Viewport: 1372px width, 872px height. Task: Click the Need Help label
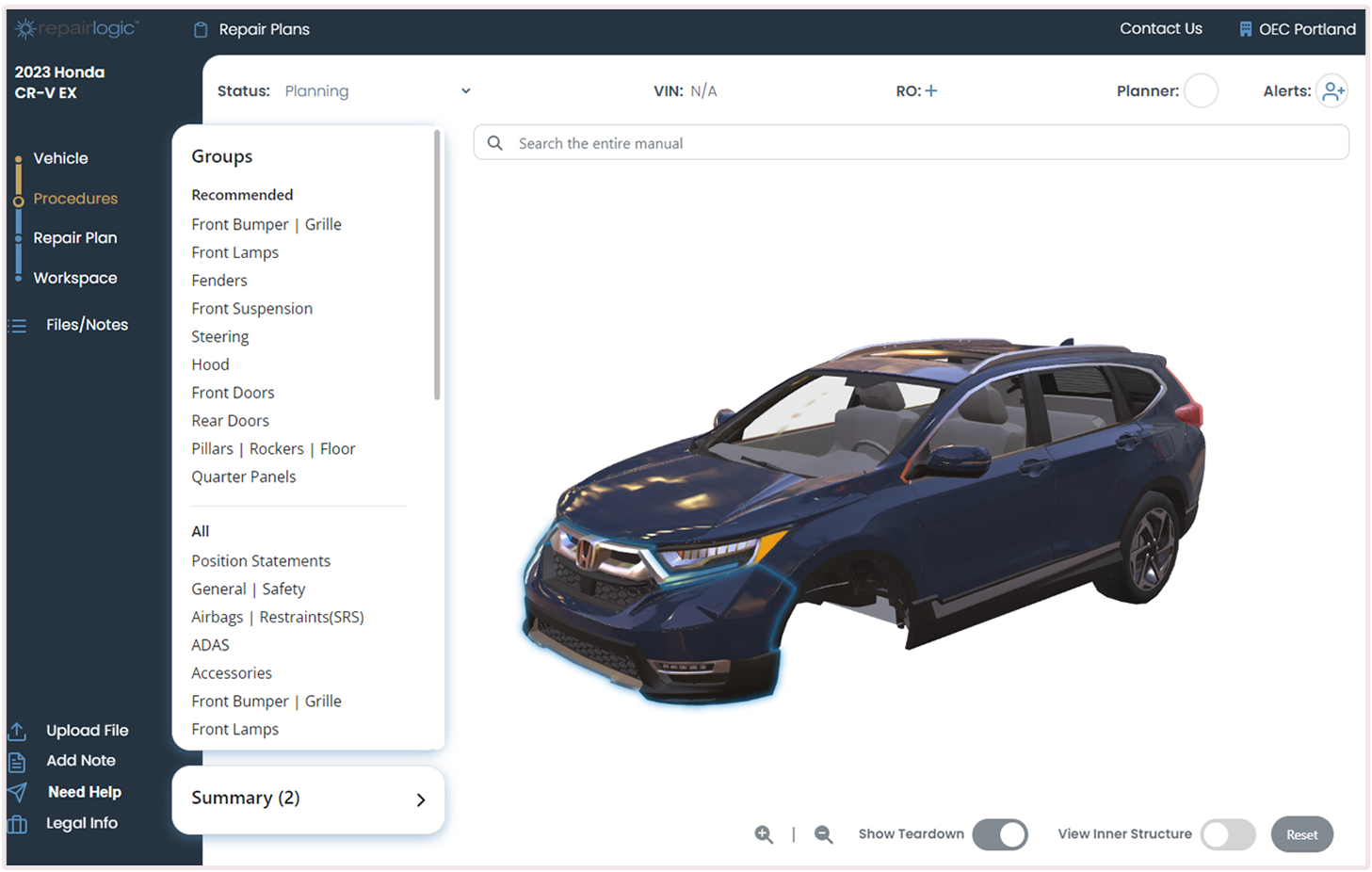[x=85, y=792]
